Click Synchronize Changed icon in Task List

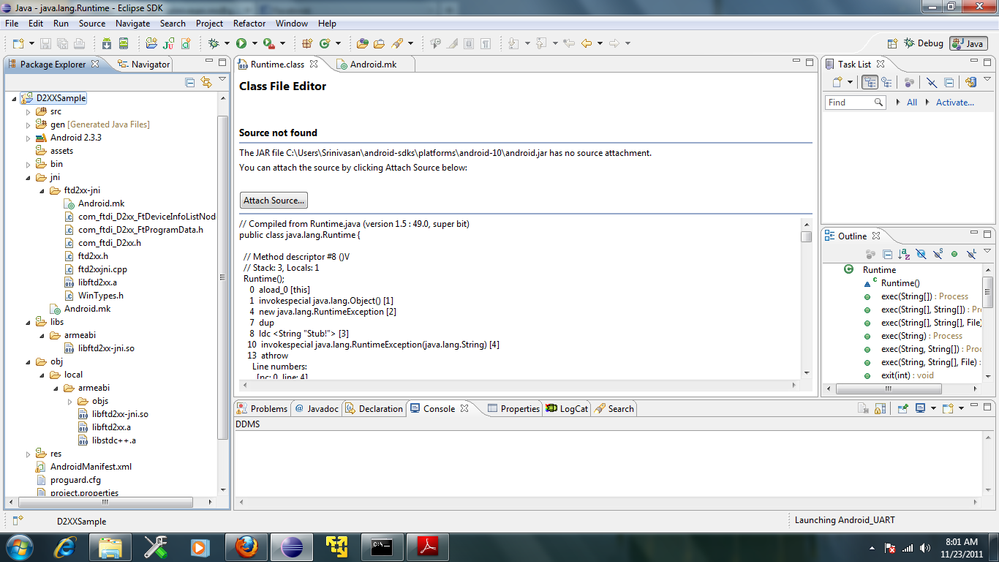pyautogui.click(x=970, y=82)
